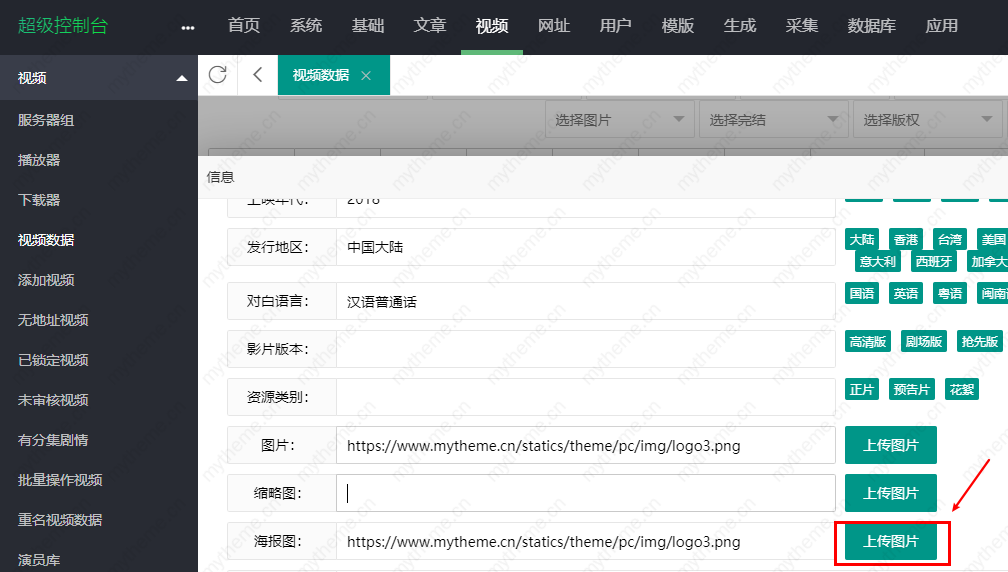The width and height of the screenshot is (1008, 572).
Task: Click the 影片版本 text field
Action: pyautogui.click(x=585, y=349)
